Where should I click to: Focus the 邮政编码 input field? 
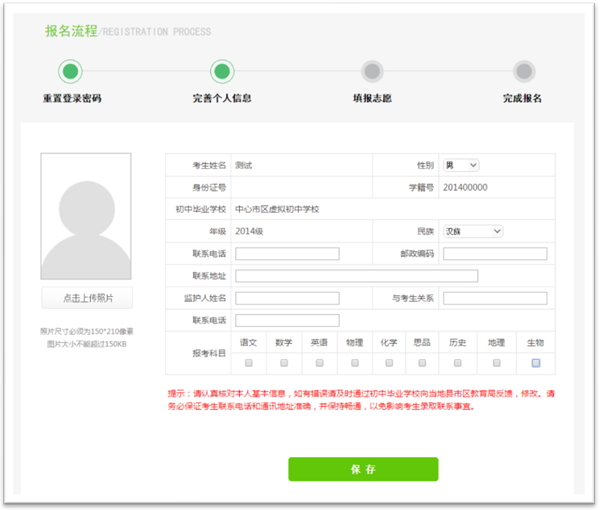click(495, 254)
